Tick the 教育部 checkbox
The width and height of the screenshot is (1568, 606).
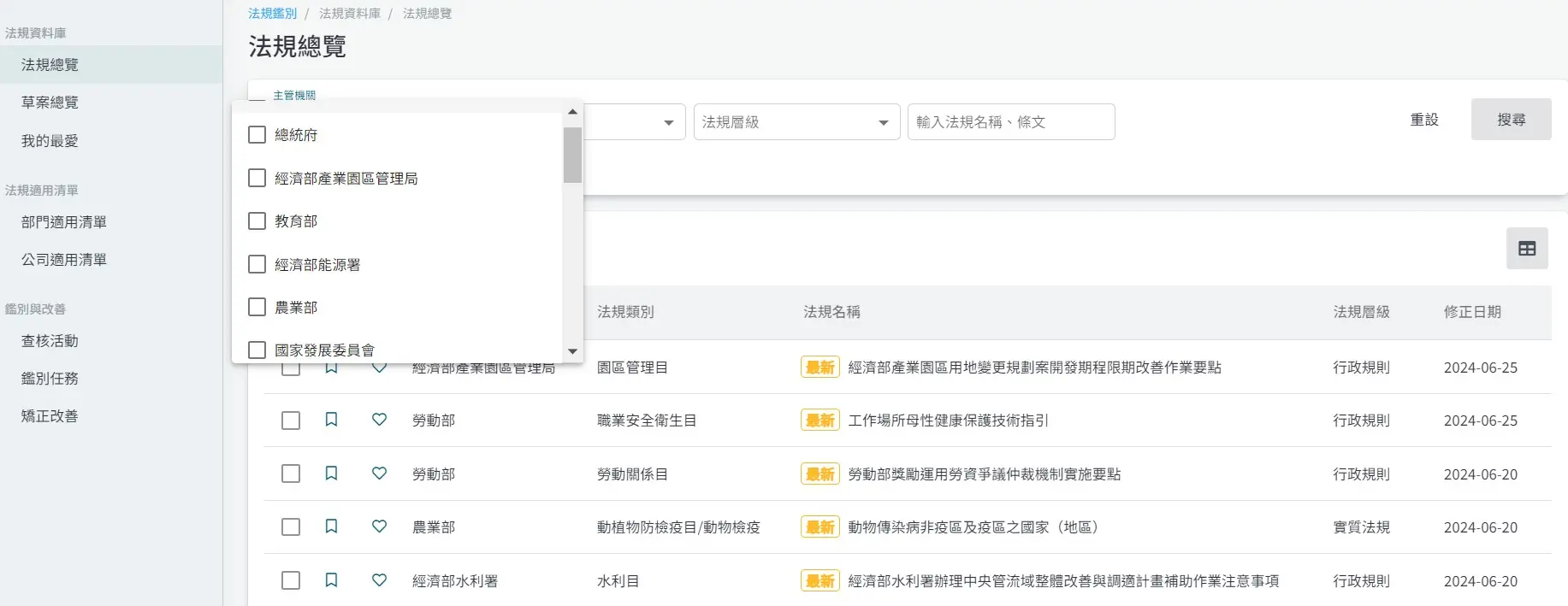257,221
